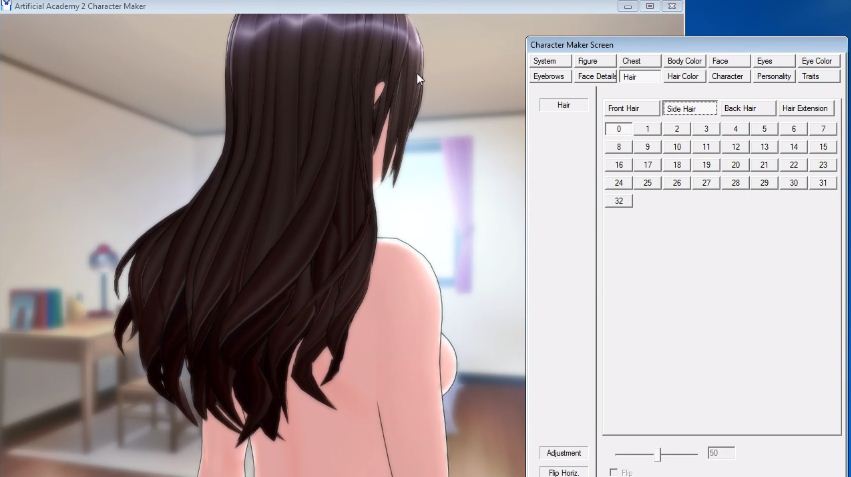This screenshot has width=851, height=477.
Task: Choose hair style 29
Action: [764, 183]
